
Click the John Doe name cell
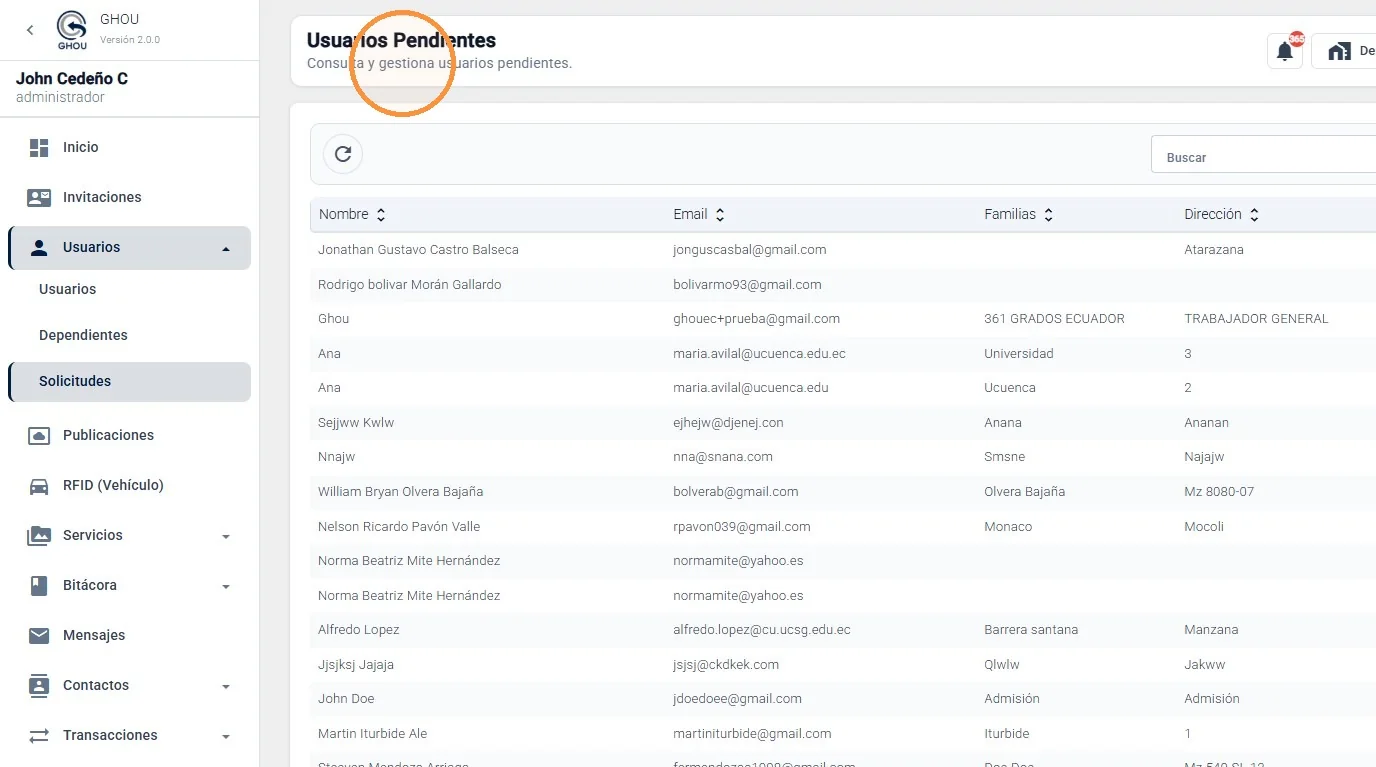[346, 699]
